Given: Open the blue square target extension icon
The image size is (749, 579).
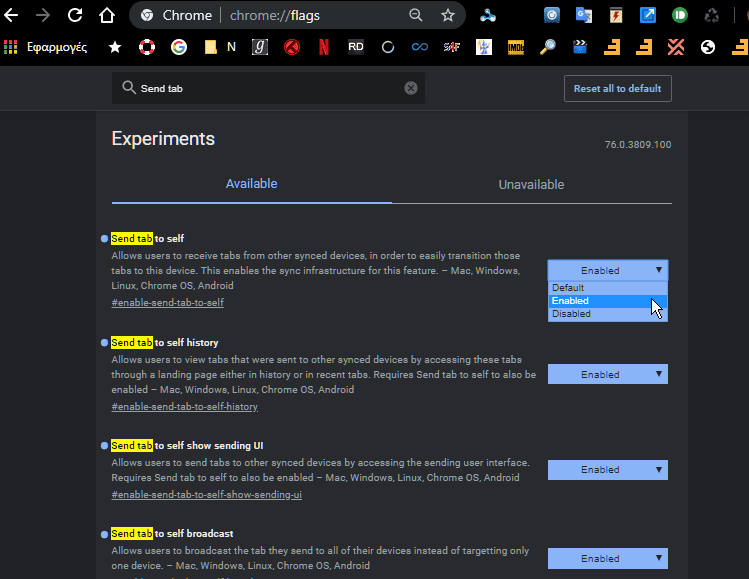Looking at the screenshot, I should coord(552,15).
